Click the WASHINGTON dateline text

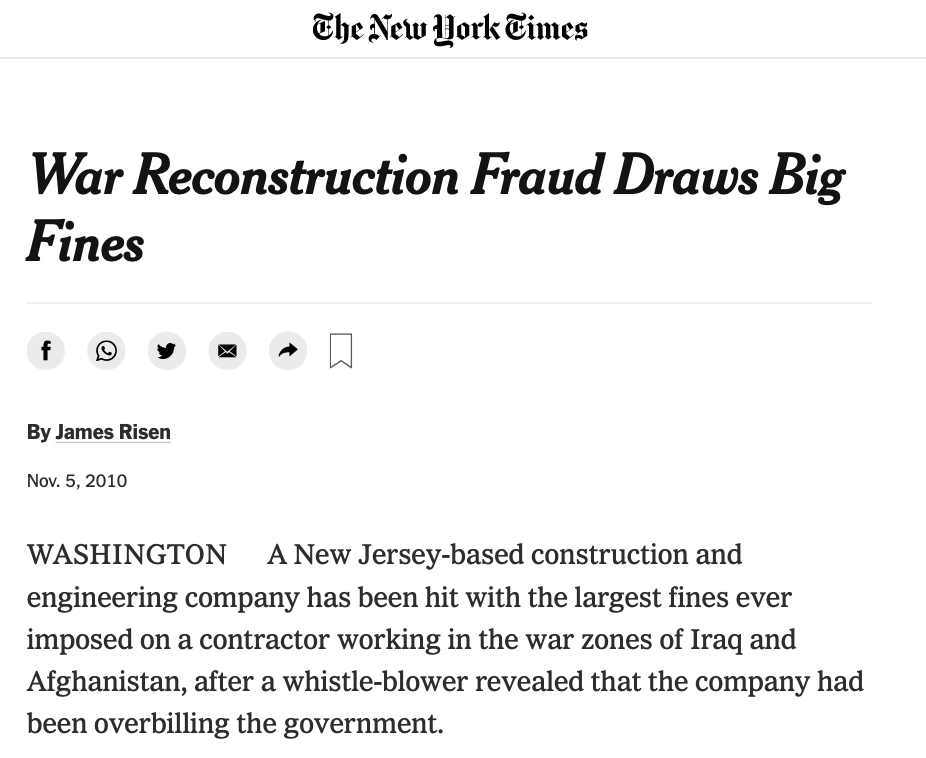coord(126,555)
